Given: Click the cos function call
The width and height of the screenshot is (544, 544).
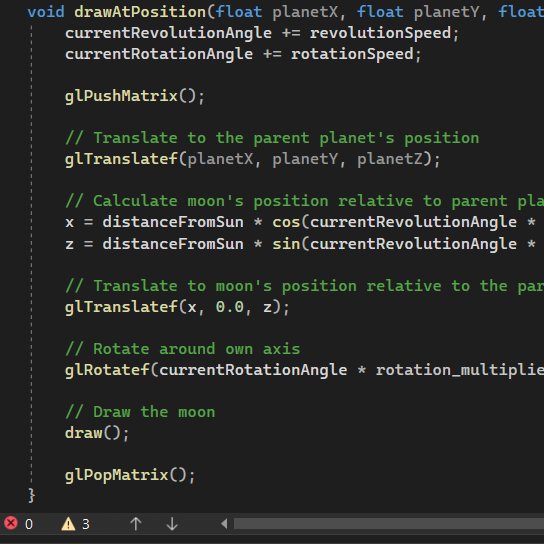Looking at the screenshot, I should click(x=286, y=222).
